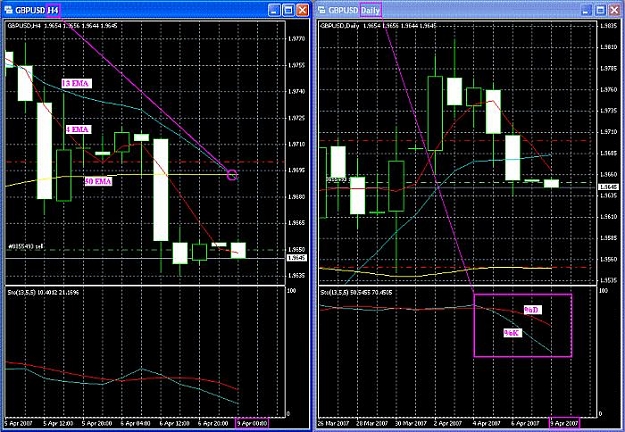Click 1.9560 on the Daily price axis

(x=608, y=259)
